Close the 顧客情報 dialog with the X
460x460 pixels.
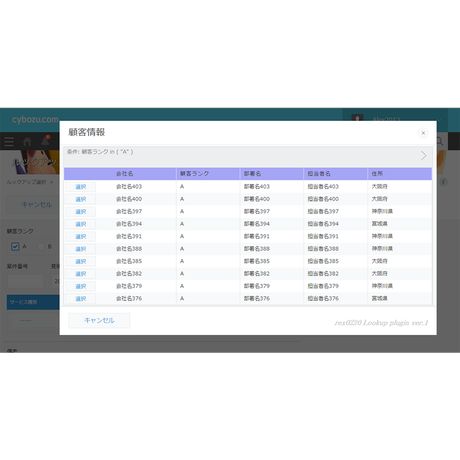click(x=423, y=133)
